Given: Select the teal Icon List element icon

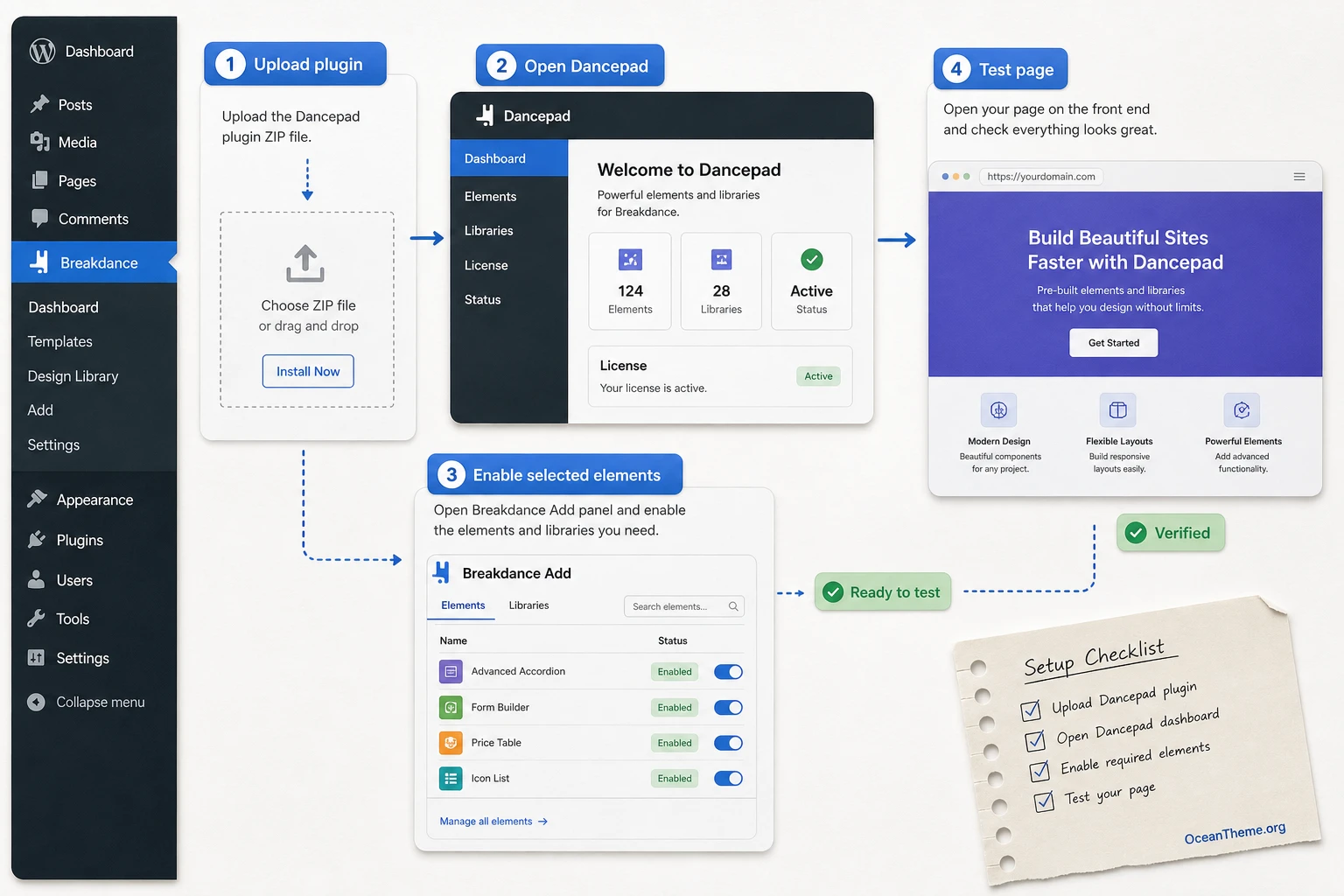Looking at the screenshot, I should pyautogui.click(x=451, y=778).
